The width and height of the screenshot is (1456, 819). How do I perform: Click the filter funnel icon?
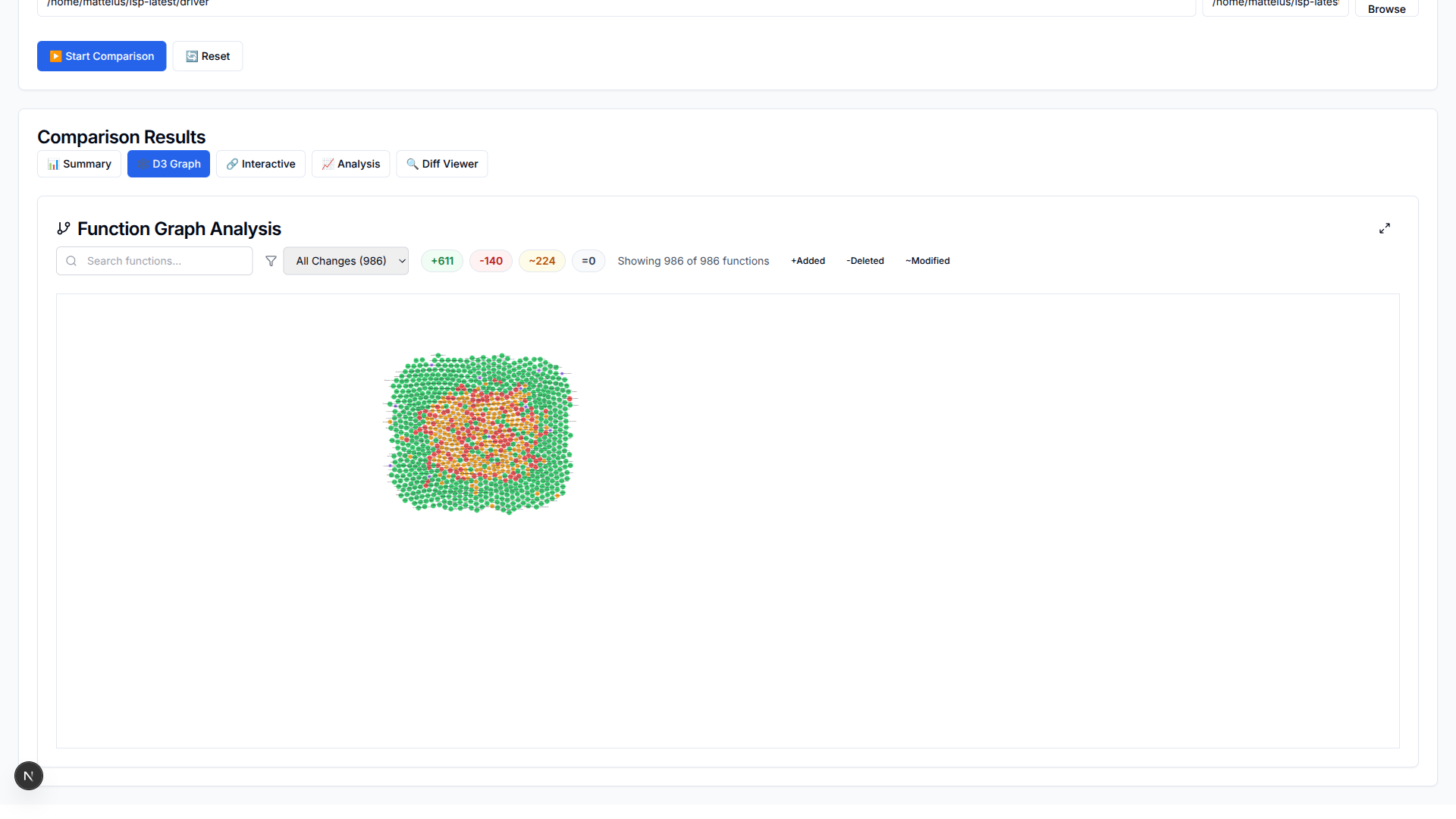click(271, 261)
